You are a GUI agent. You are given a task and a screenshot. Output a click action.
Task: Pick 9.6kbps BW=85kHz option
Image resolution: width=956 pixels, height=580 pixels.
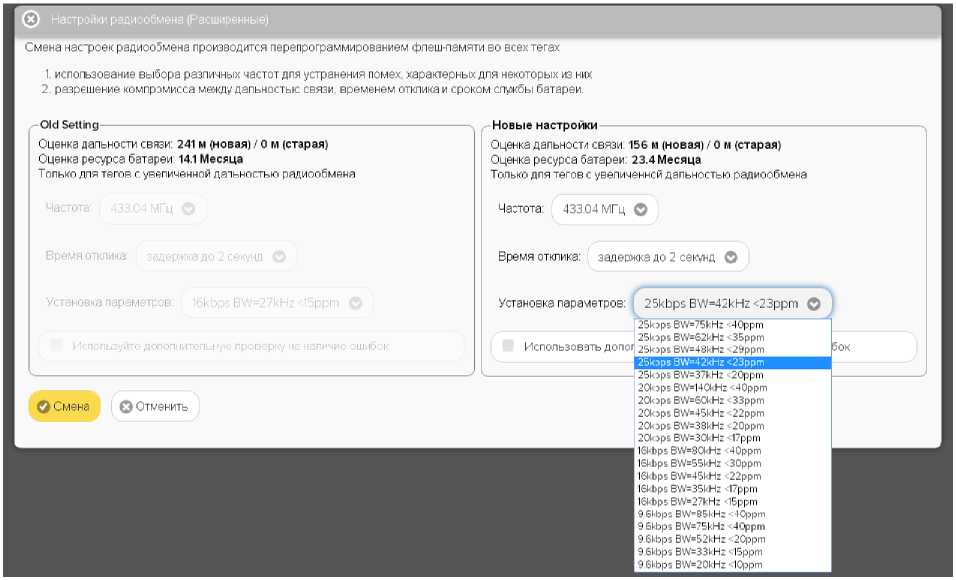pos(733,514)
